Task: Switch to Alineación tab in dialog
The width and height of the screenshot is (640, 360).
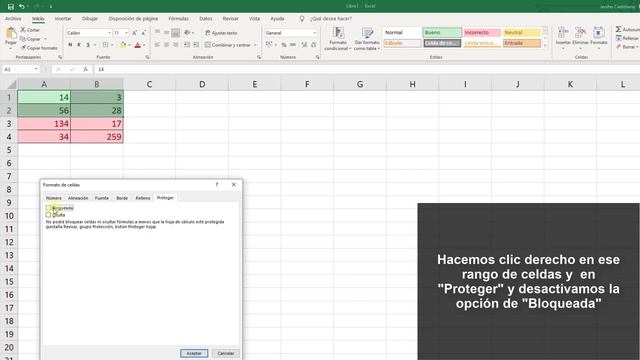Action: point(78,198)
